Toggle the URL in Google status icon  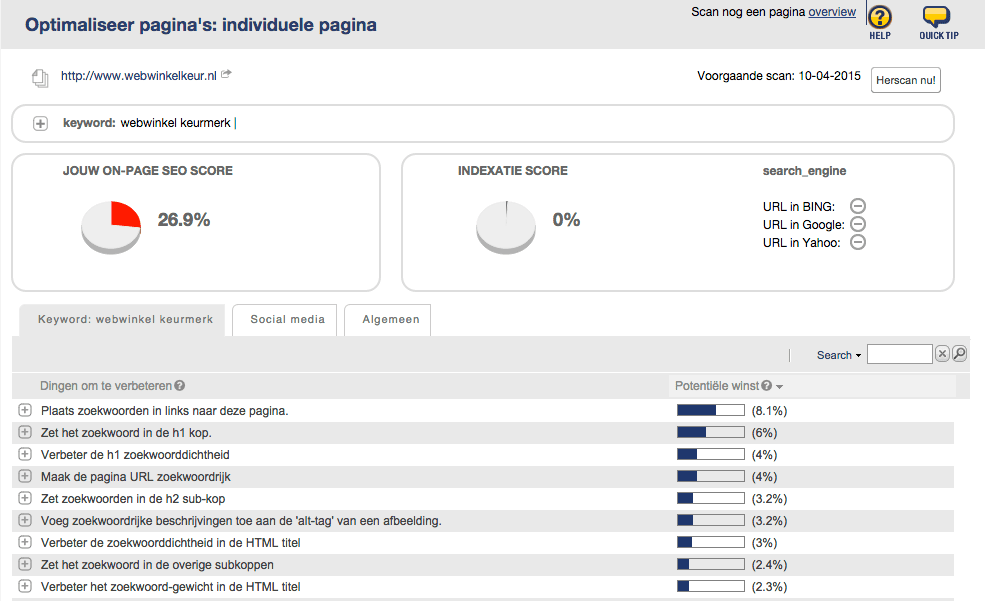(857, 225)
